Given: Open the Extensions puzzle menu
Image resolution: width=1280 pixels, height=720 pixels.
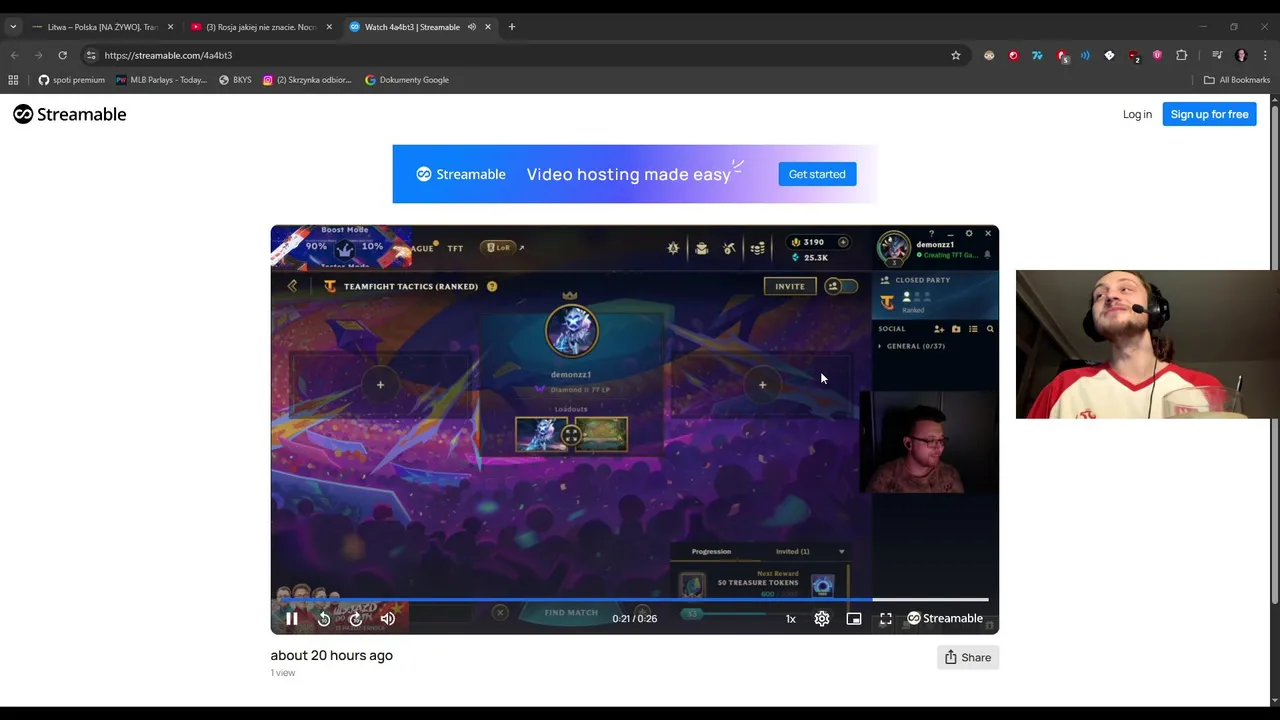Looking at the screenshot, I should pyautogui.click(x=1181, y=55).
